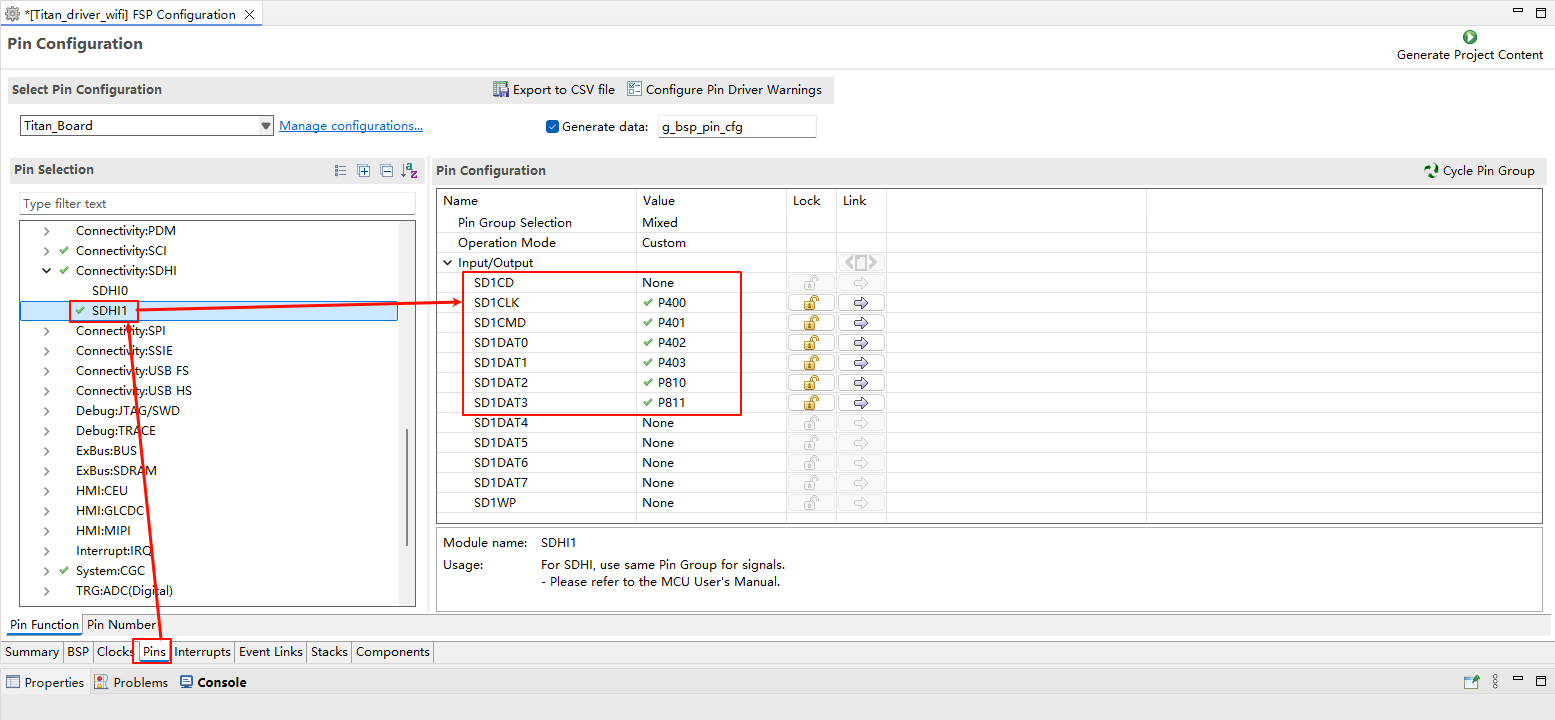This screenshot has height=720, width=1555.
Task: Click the link arrow for SD1DAT3
Action: click(x=861, y=403)
